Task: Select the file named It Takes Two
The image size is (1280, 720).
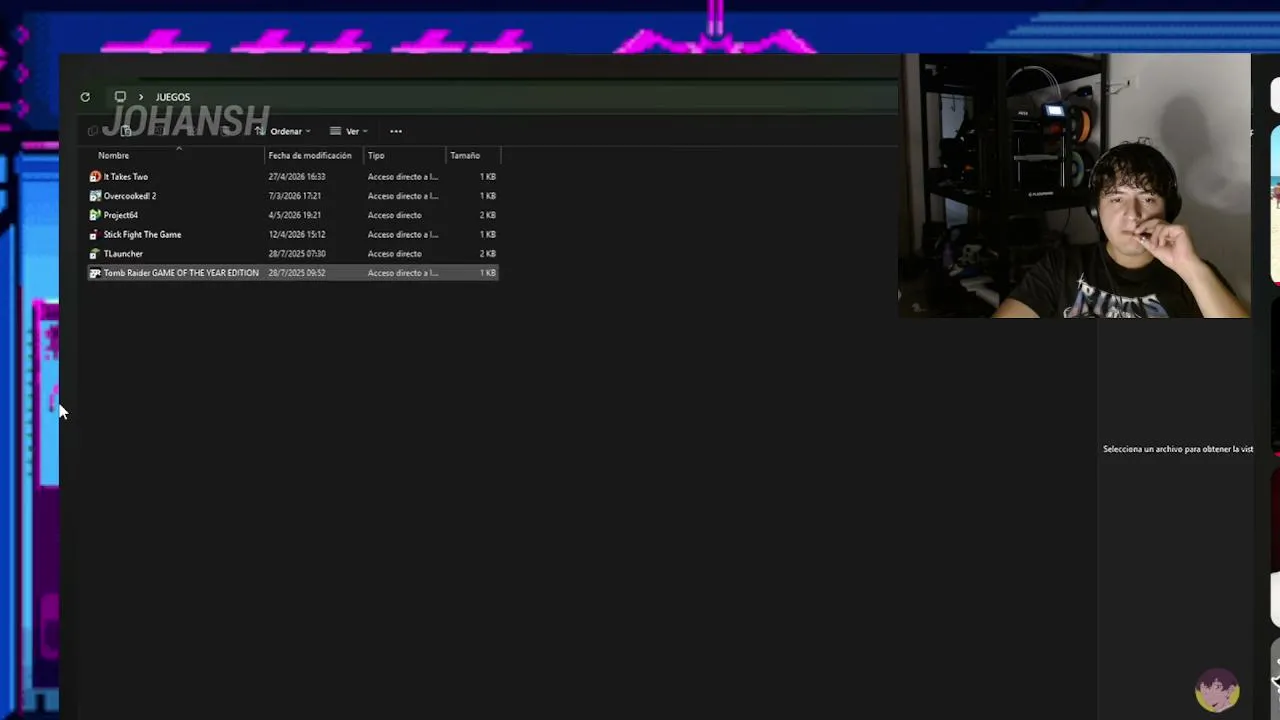Action: [126, 177]
